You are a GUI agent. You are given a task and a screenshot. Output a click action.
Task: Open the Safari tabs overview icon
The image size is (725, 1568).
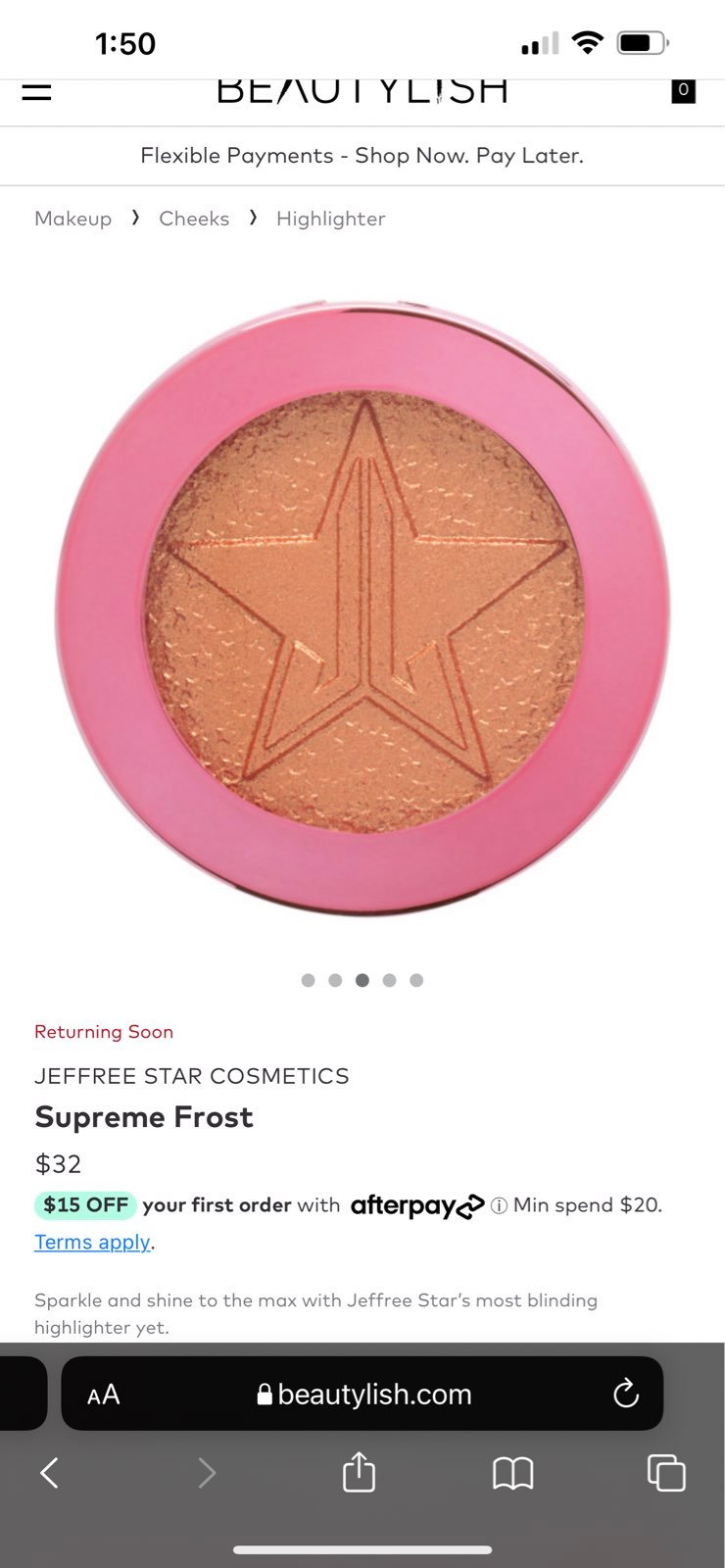click(666, 1472)
